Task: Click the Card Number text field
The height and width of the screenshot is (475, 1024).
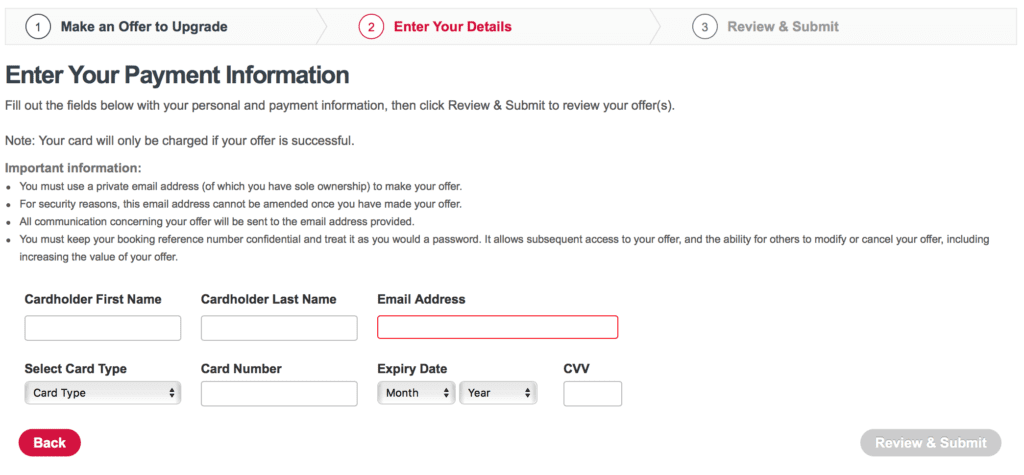Action: pos(279,393)
